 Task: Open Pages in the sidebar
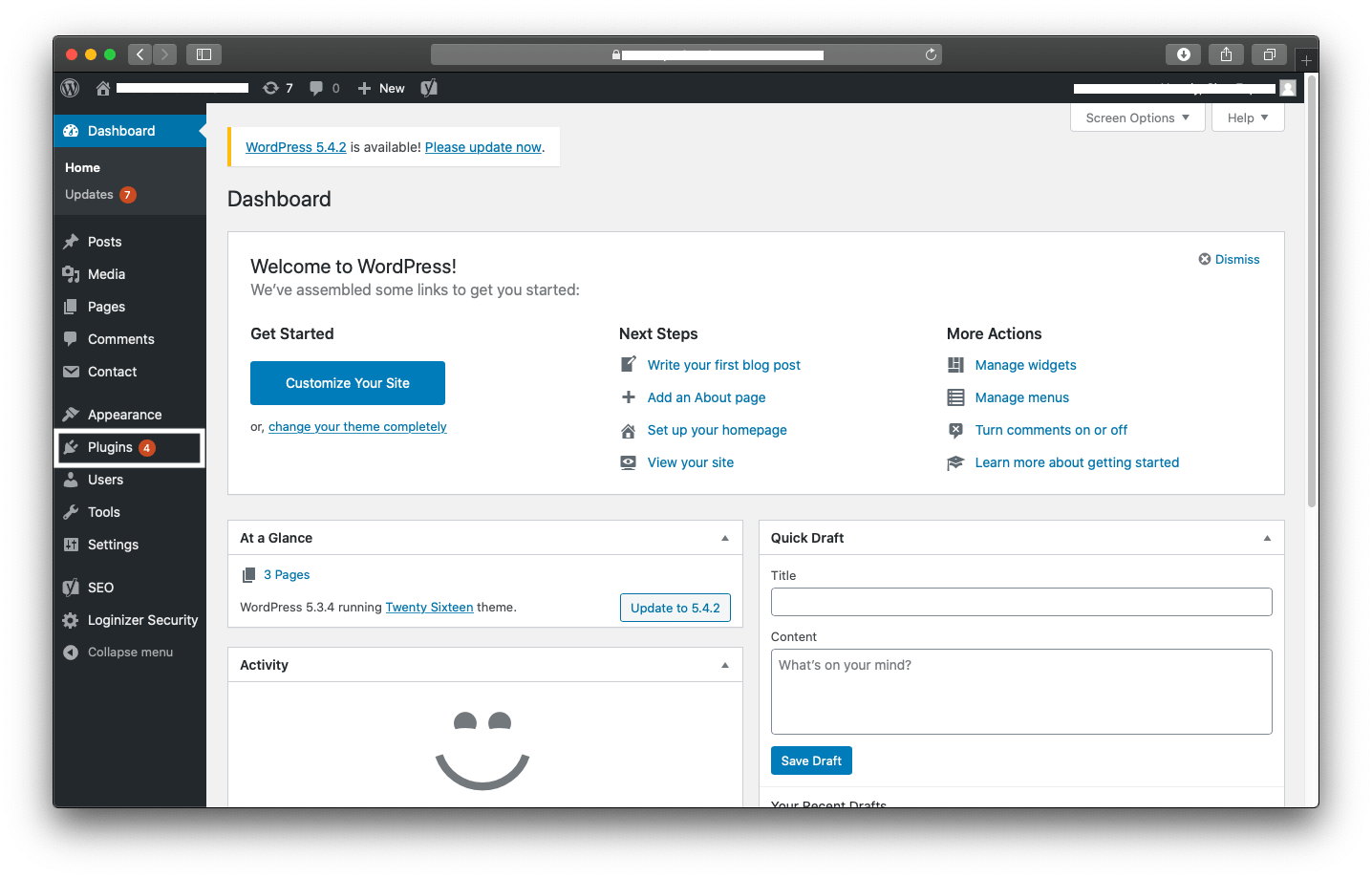130,307
